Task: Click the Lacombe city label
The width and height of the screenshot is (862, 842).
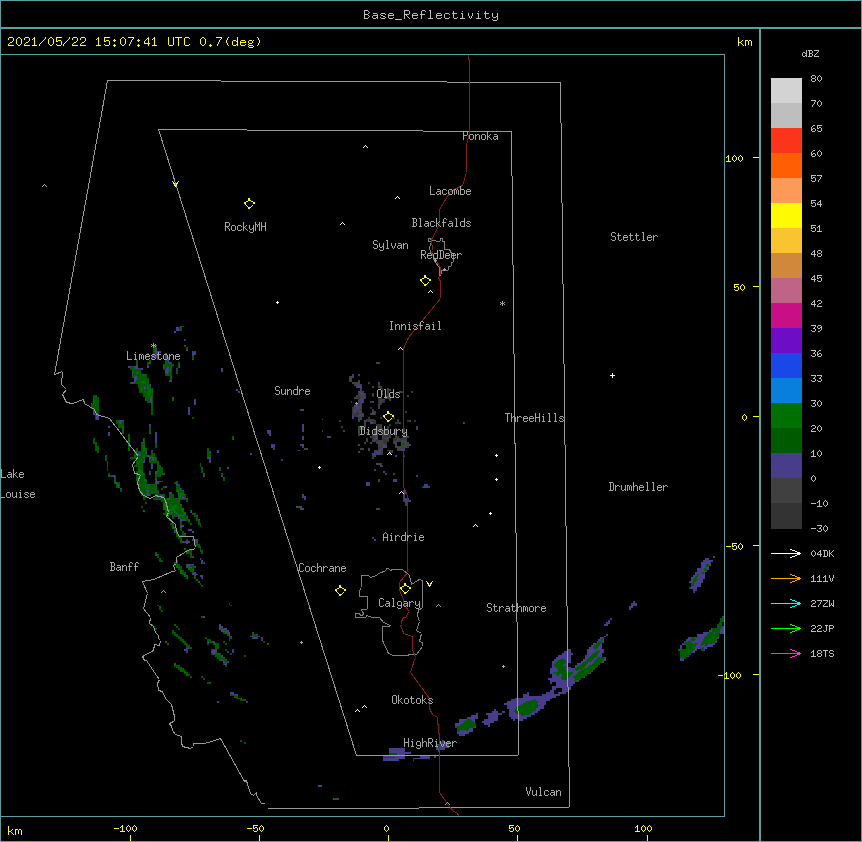Action: click(x=450, y=191)
